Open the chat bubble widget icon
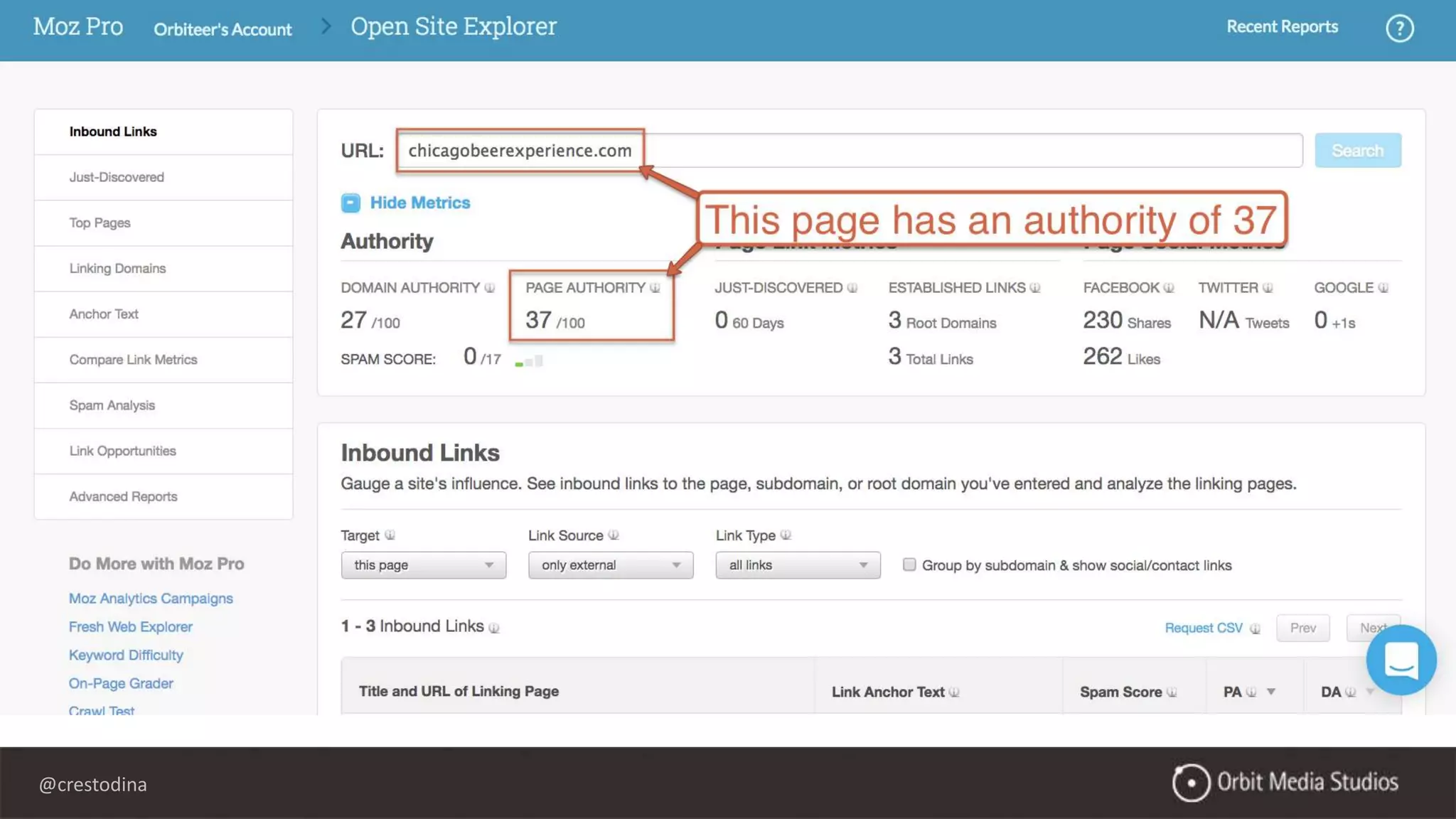1456x819 pixels. click(1401, 660)
